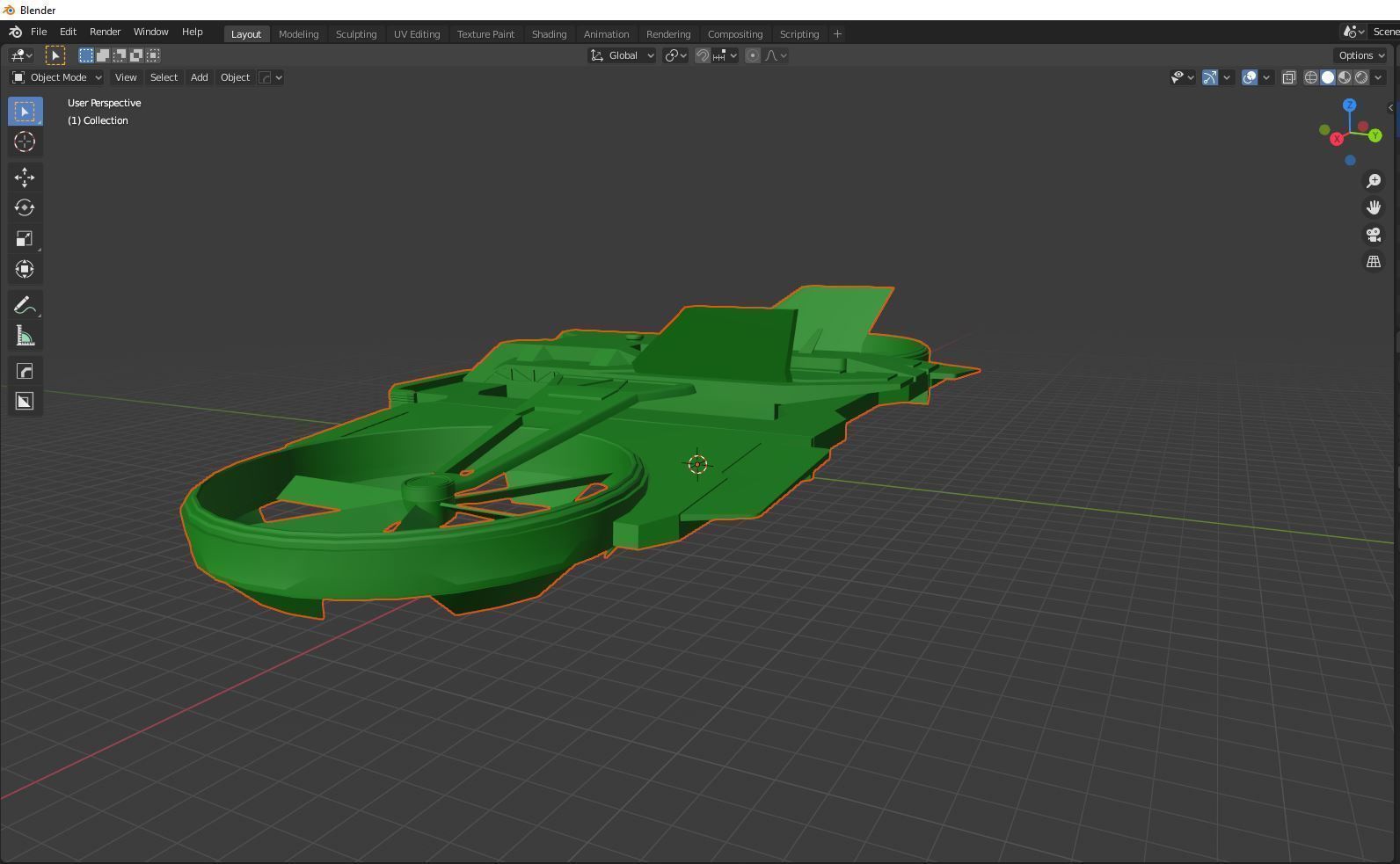Select the Annotate pencil tool

25,306
